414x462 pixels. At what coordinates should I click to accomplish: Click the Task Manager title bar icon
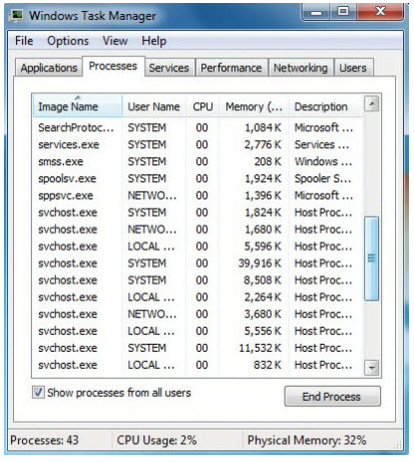[x=16, y=15]
